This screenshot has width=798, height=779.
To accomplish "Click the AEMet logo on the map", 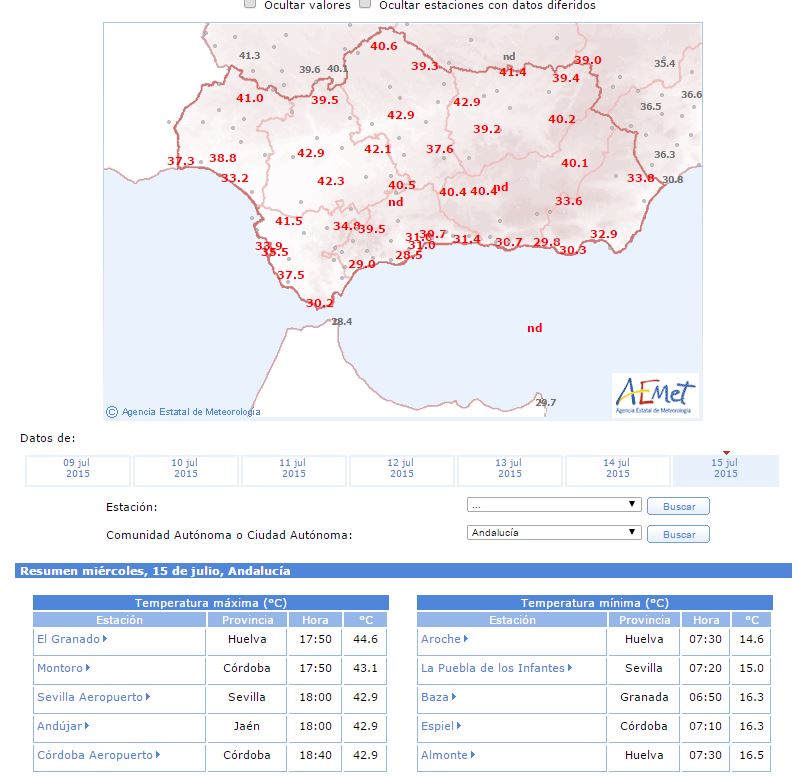I will click(x=655, y=396).
